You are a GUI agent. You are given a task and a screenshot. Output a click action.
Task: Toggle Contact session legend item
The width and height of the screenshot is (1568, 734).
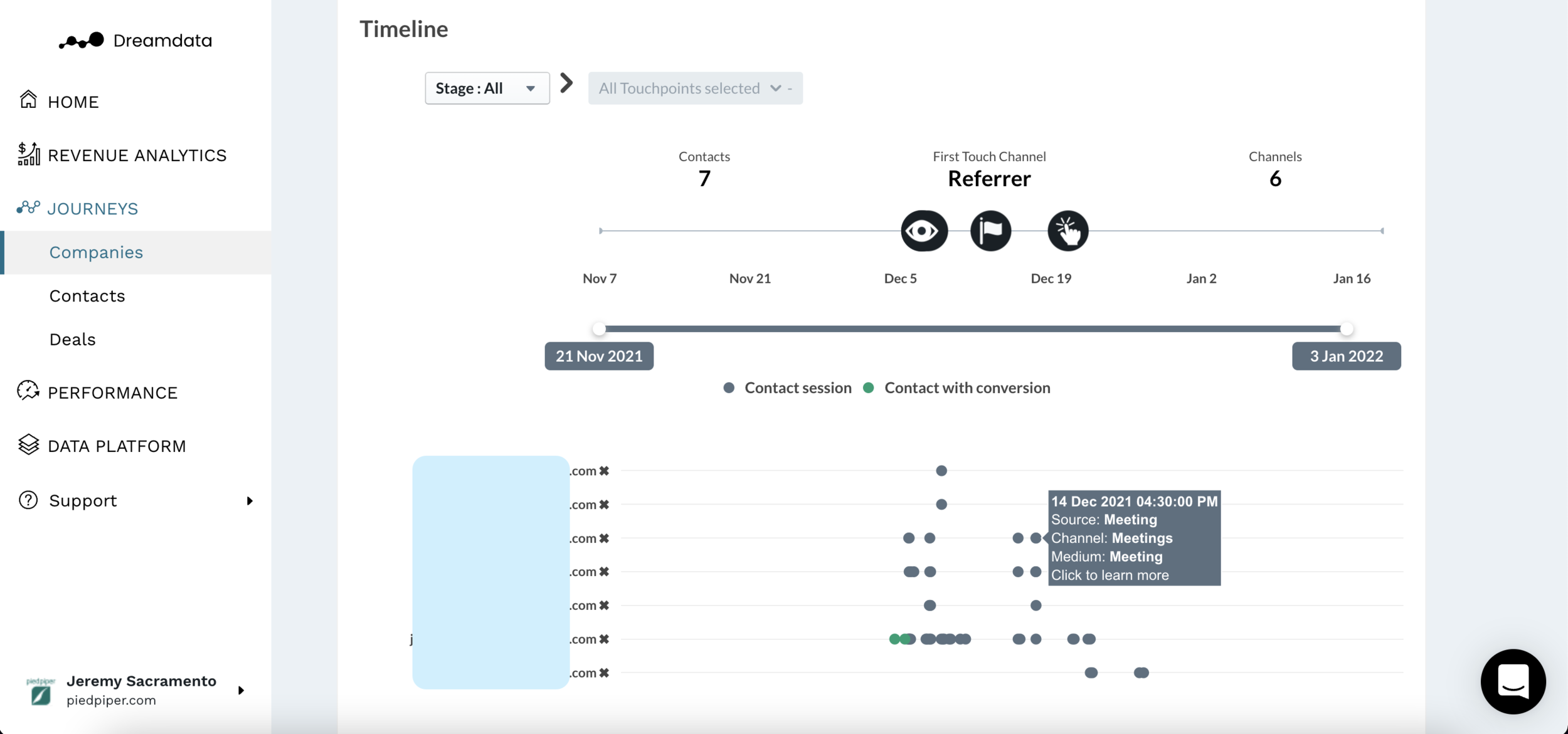[787, 388]
